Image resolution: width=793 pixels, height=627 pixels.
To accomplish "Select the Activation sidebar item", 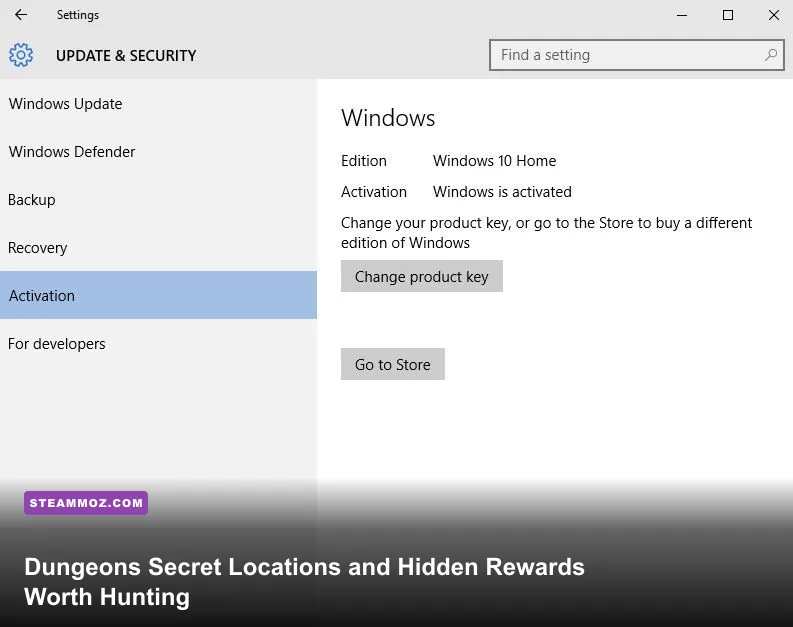I will [x=158, y=295].
